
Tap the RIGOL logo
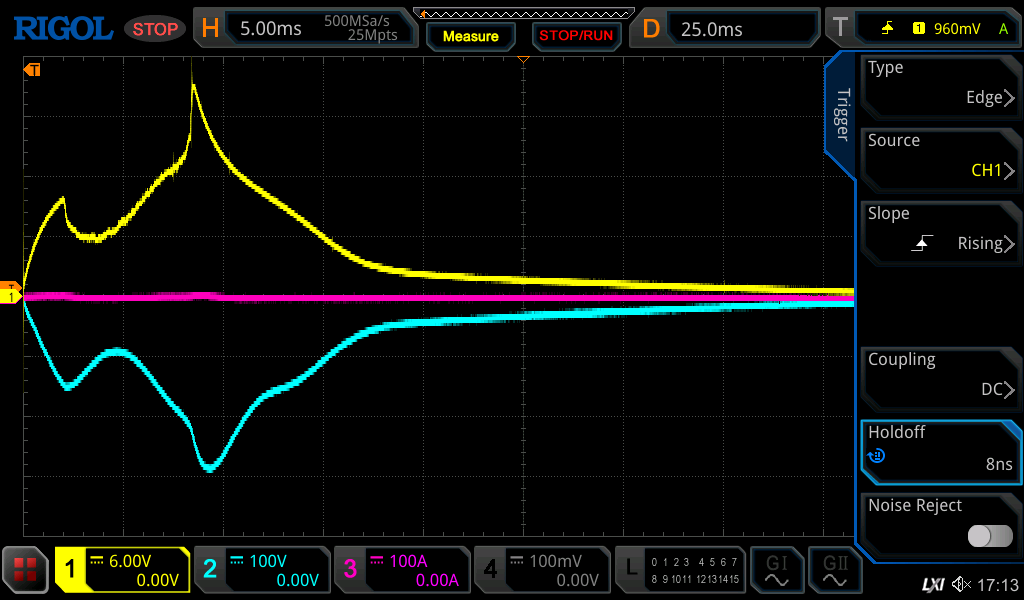click(62, 28)
